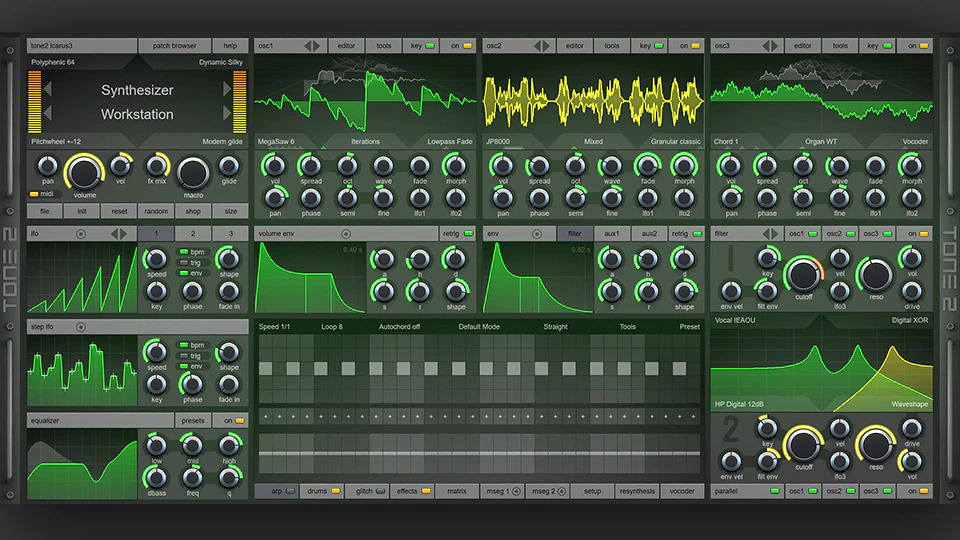The image size is (960, 540).
Task: Open the arp Speed 1/1 dropdown
Action: [274, 327]
